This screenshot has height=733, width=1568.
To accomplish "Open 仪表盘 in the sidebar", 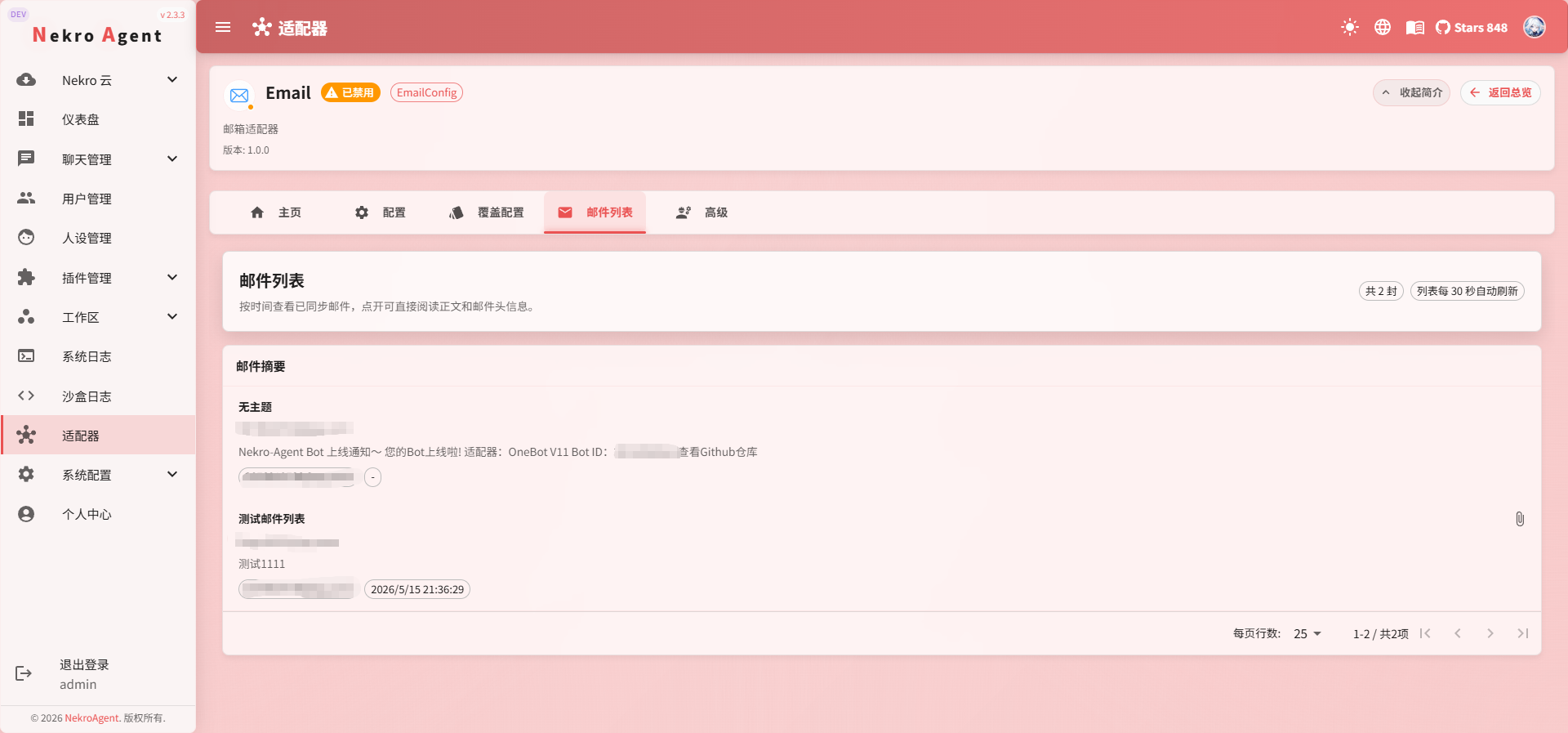I will point(98,119).
